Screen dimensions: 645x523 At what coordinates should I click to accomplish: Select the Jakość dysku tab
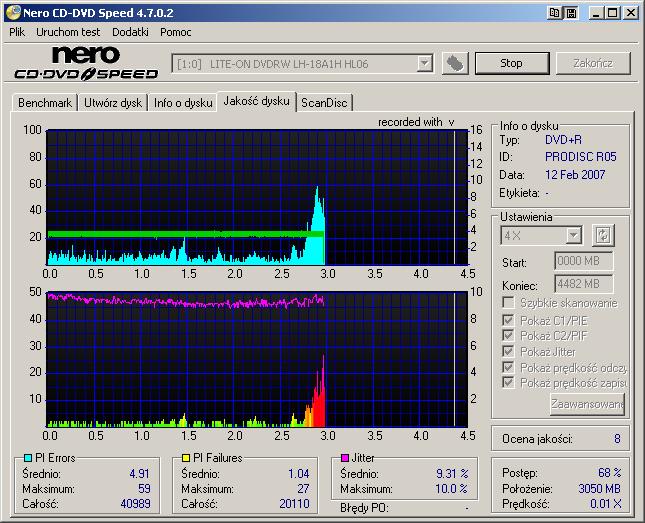256,101
